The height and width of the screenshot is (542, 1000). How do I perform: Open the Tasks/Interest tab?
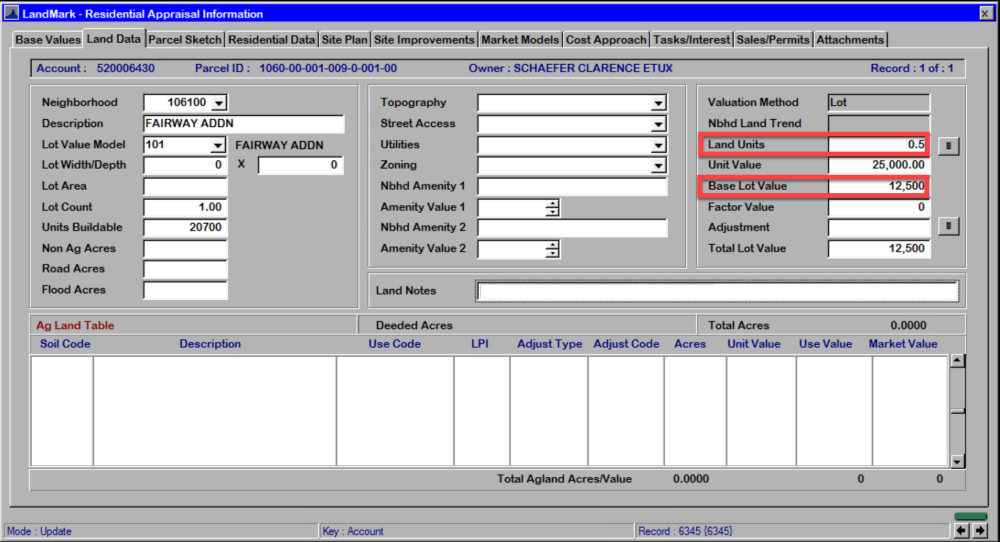tap(691, 40)
